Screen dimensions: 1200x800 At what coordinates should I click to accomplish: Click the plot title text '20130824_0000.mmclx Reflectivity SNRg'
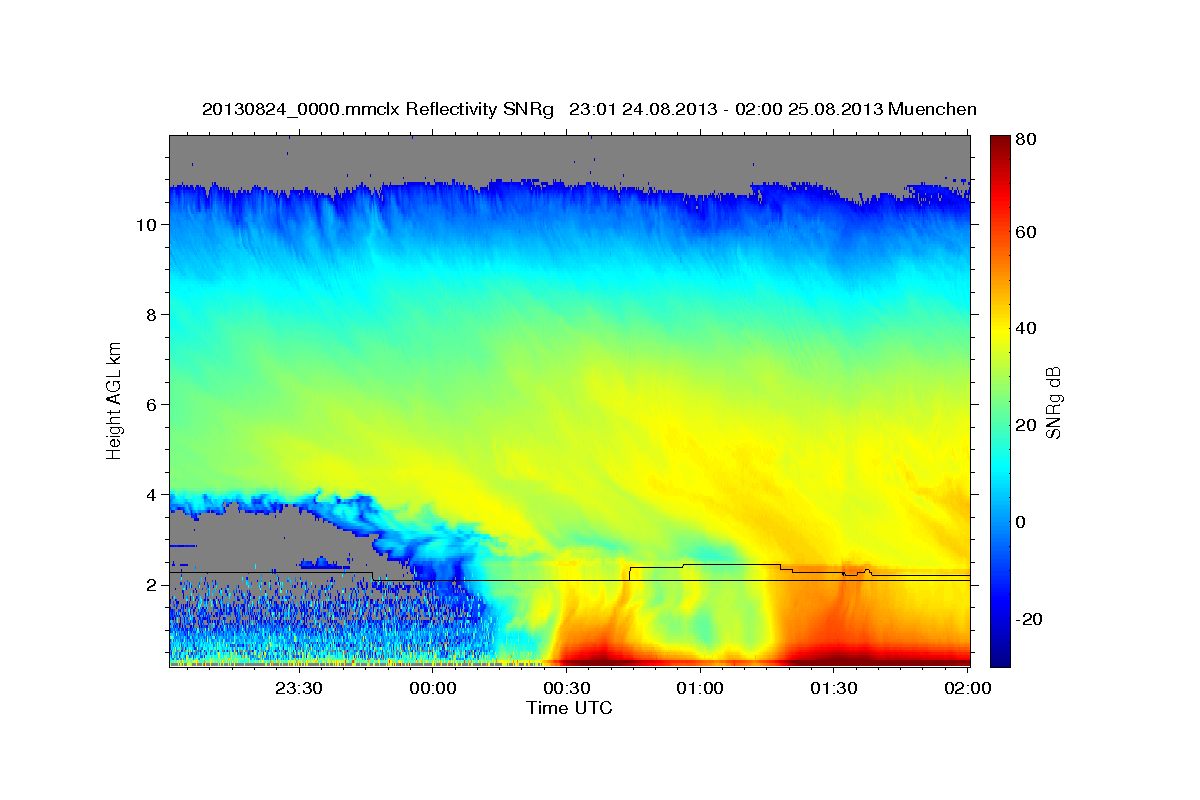[x=378, y=109]
